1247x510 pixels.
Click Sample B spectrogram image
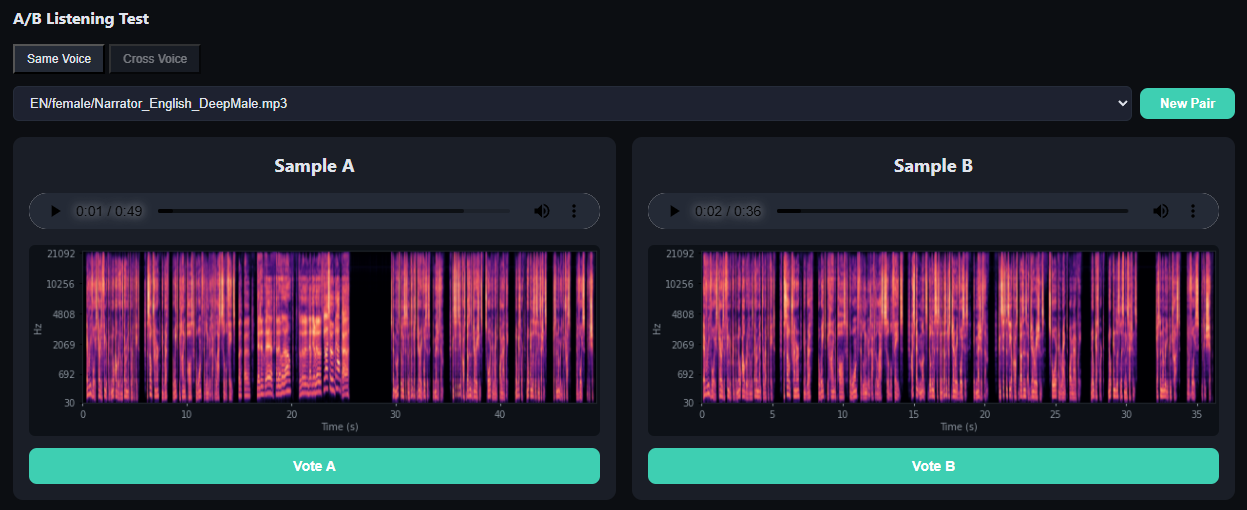(x=933, y=340)
